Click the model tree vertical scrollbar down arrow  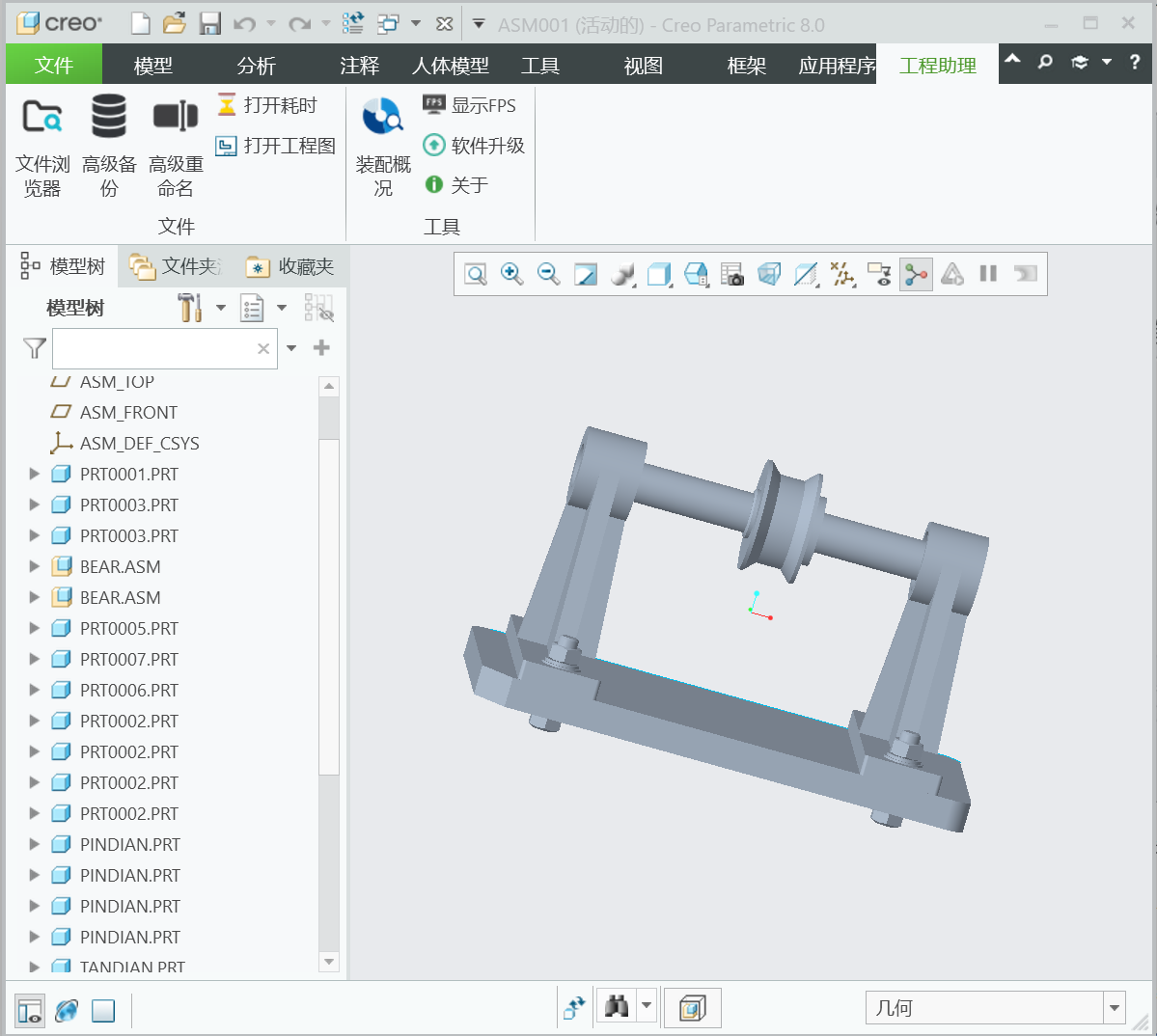(329, 962)
